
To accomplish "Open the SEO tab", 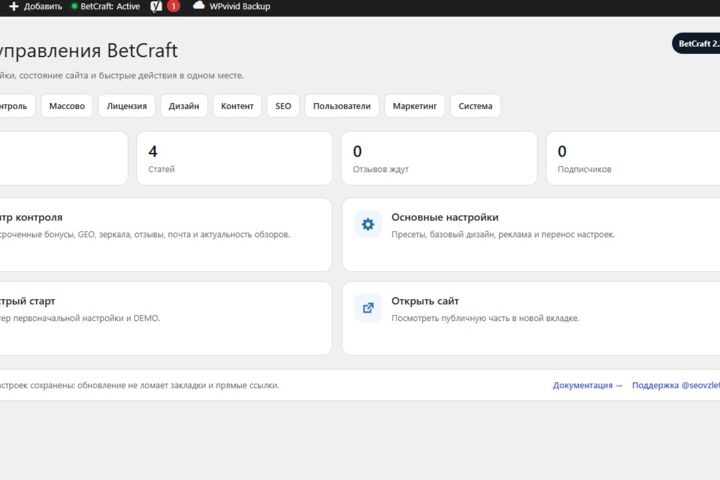I will tap(283, 106).
